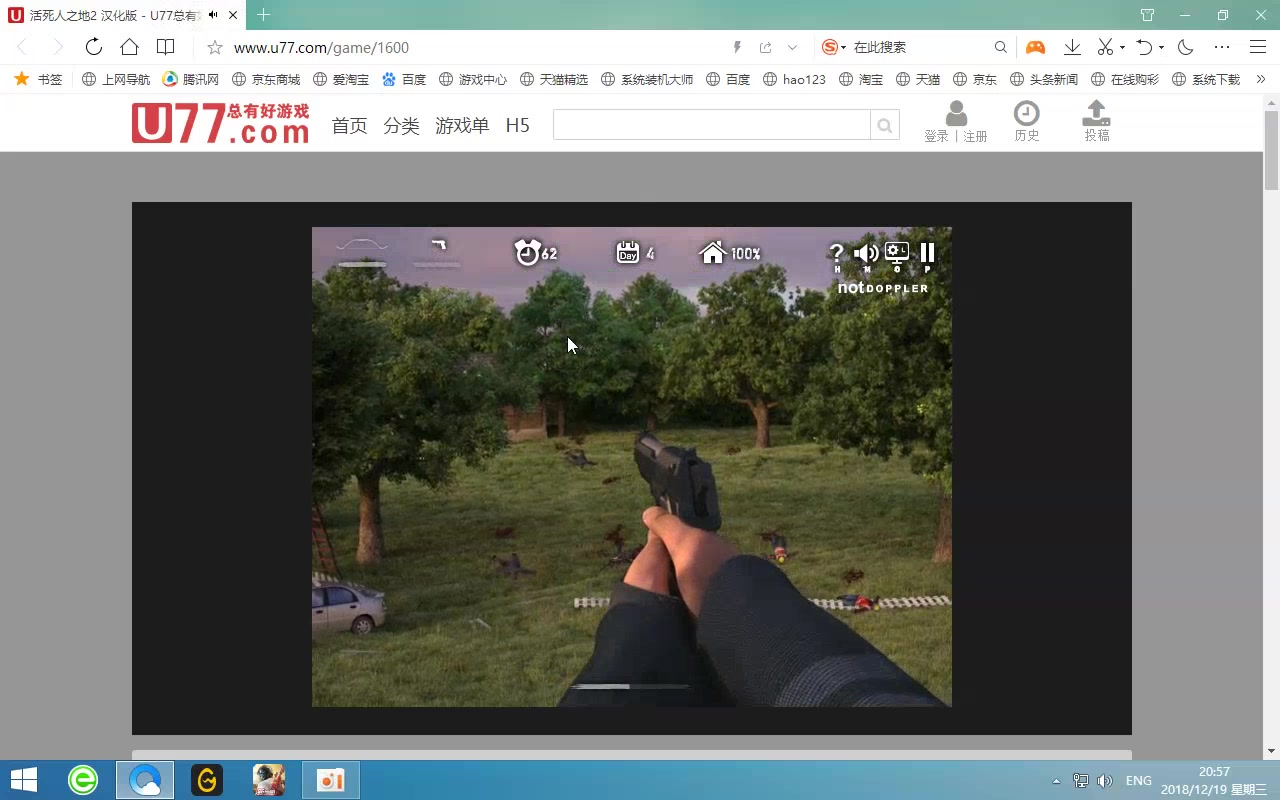This screenshot has width=1280, height=800.
Task: Reload the page with refresh button
Action: [x=93, y=47]
